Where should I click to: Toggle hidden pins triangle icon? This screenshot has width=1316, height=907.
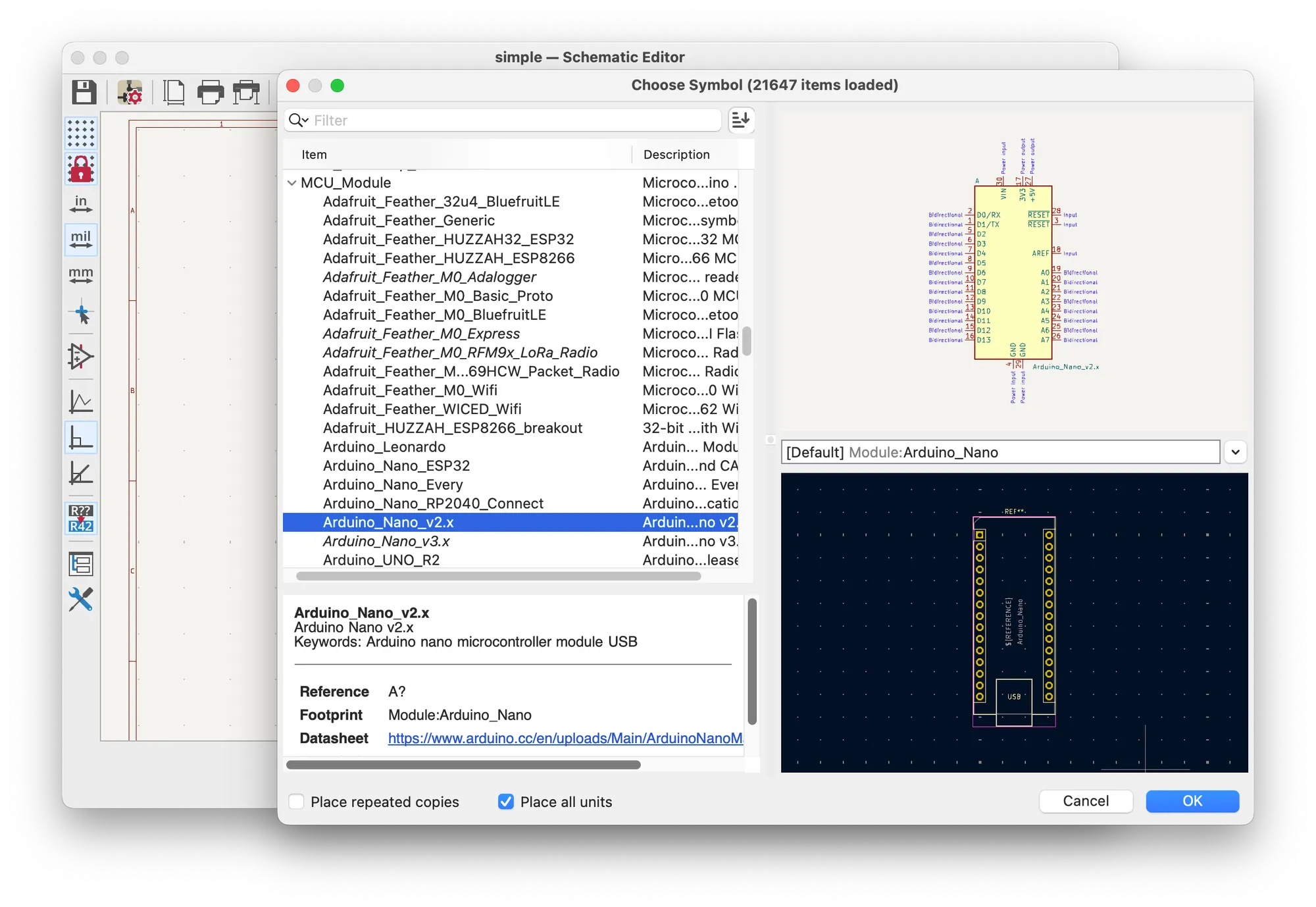pos(81,356)
